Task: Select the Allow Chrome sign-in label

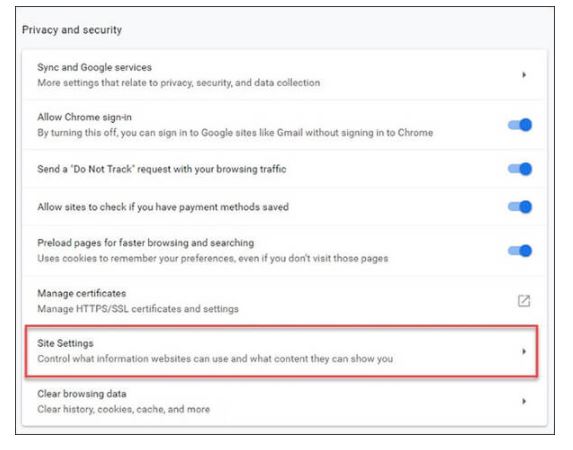Action: (x=84, y=117)
